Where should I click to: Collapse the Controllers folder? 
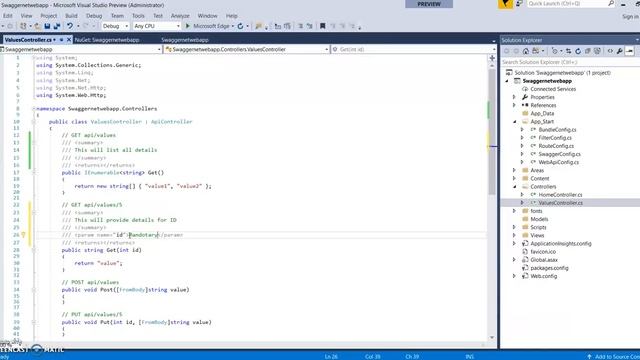coord(514,187)
